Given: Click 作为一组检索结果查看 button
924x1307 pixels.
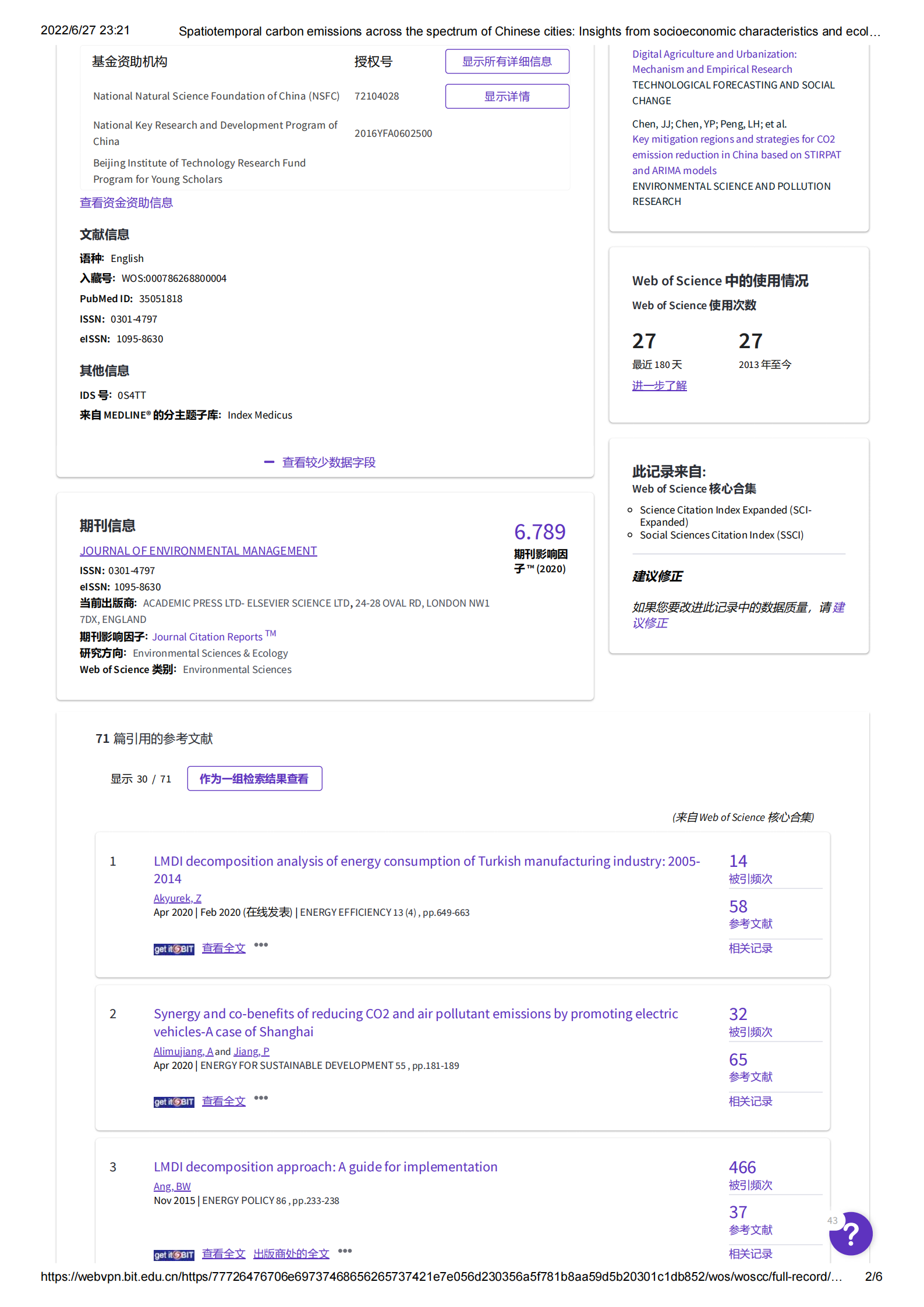Looking at the screenshot, I should pyautogui.click(x=254, y=779).
